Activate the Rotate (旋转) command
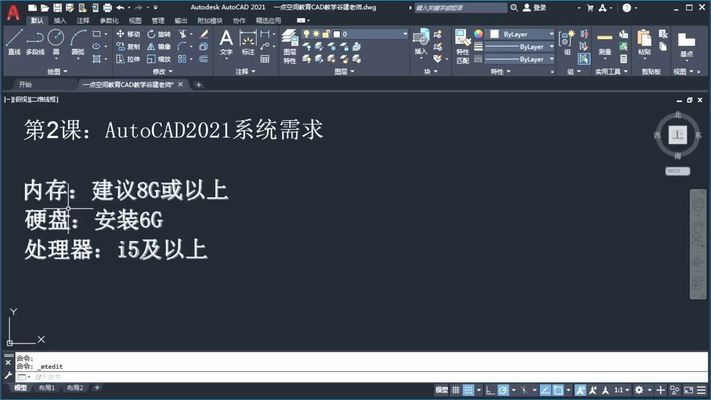711x400 pixels. [159, 34]
